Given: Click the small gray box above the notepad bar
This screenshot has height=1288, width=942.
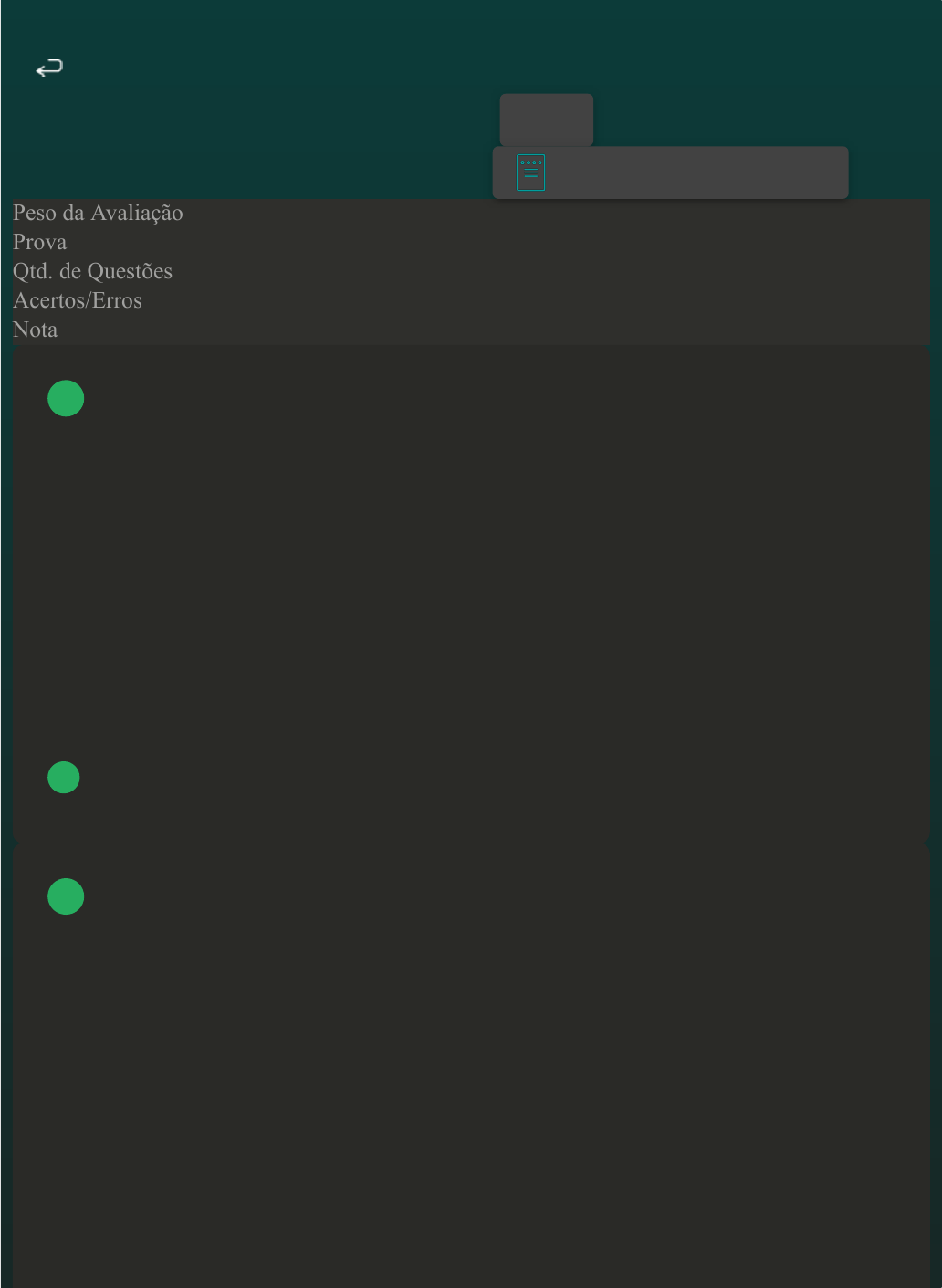Looking at the screenshot, I should 547,120.
